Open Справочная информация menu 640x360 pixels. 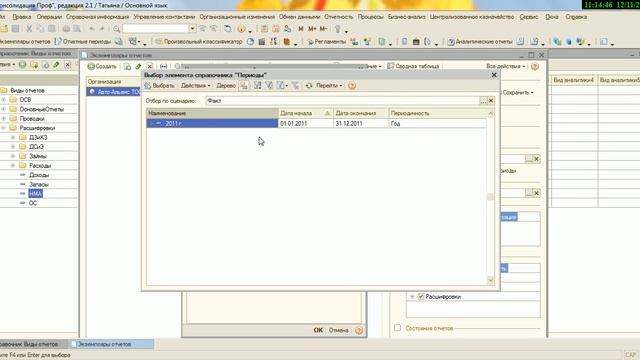[98, 17]
